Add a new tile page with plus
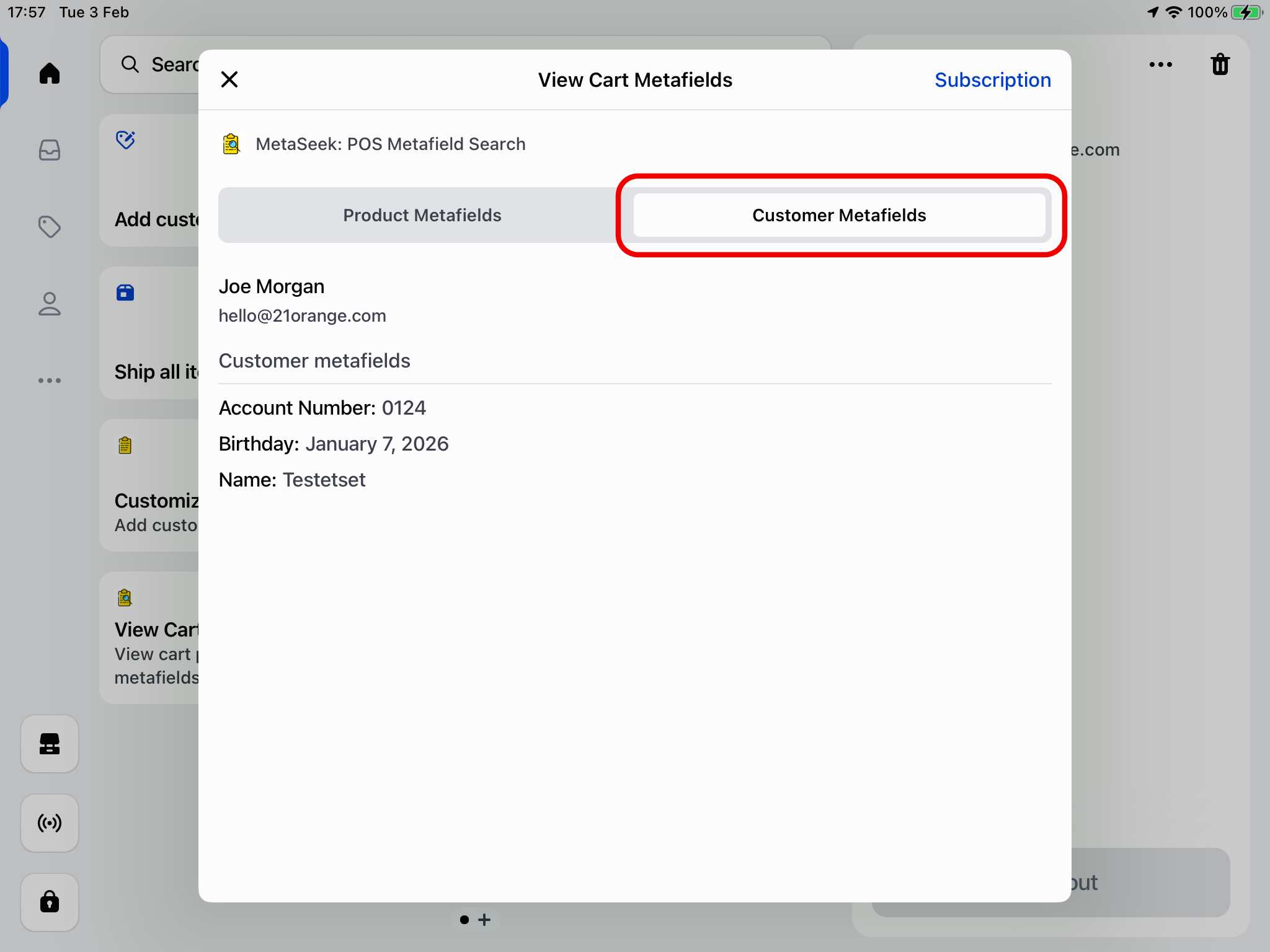The height and width of the screenshot is (952, 1270). tap(485, 920)
